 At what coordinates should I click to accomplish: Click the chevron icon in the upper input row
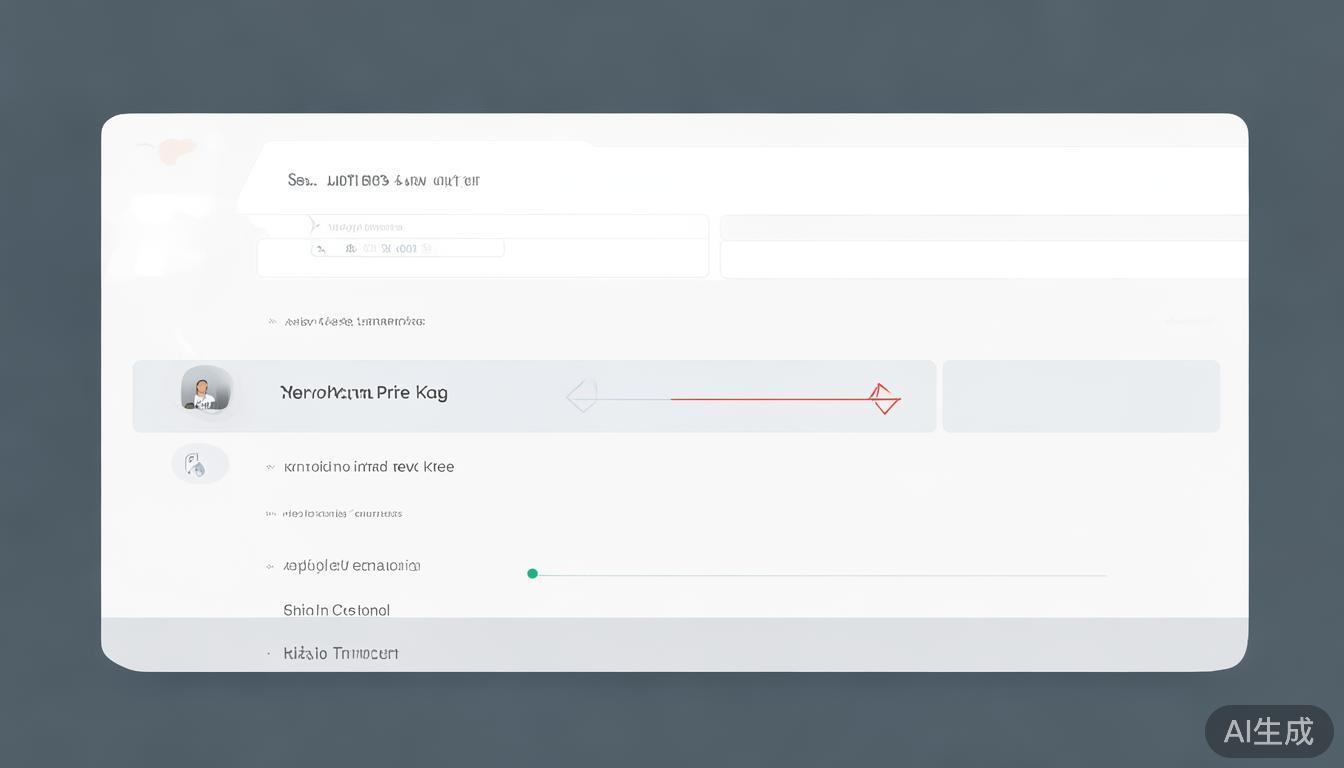tap(312, 226)
